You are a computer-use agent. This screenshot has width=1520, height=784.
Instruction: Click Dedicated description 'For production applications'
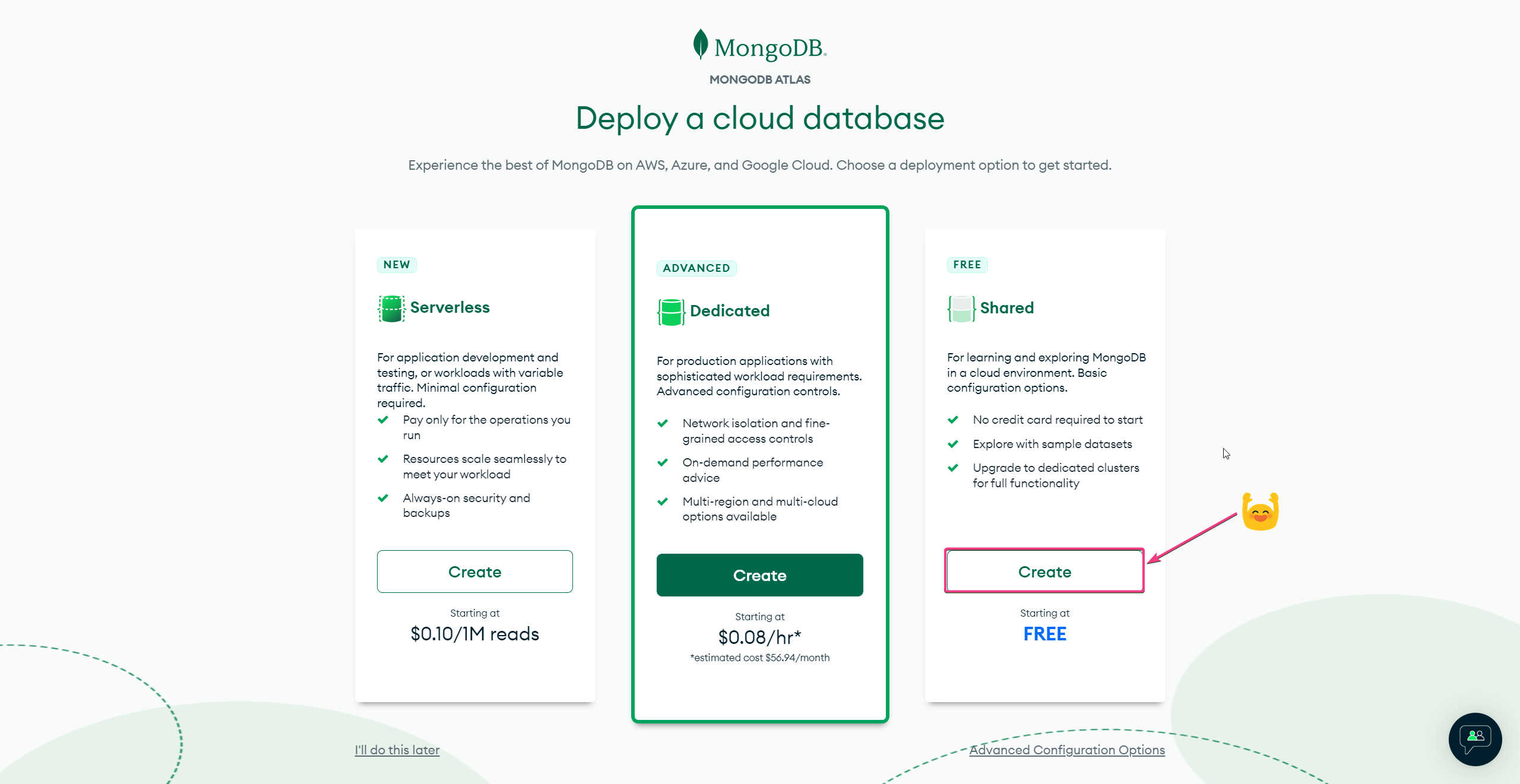pos(759,376)
